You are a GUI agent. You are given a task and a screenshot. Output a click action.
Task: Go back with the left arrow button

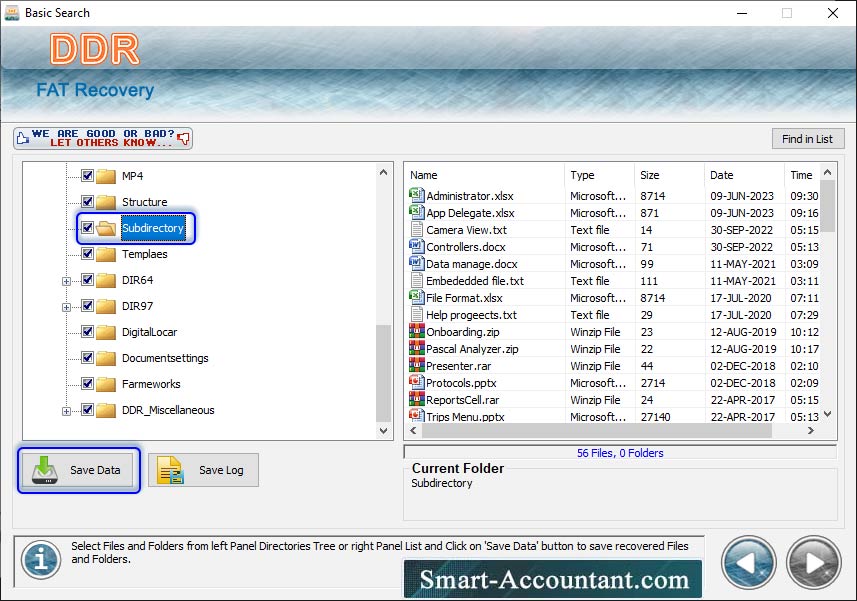click(x=749, y=563)
